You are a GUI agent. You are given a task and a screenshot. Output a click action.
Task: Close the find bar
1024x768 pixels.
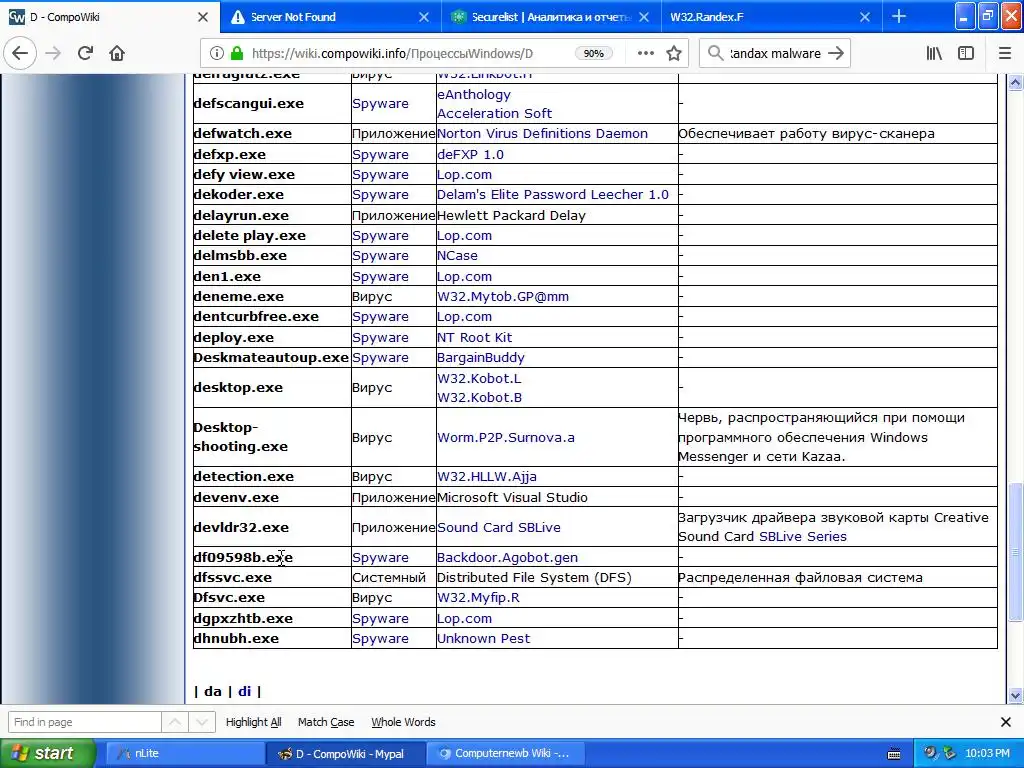1006,722
